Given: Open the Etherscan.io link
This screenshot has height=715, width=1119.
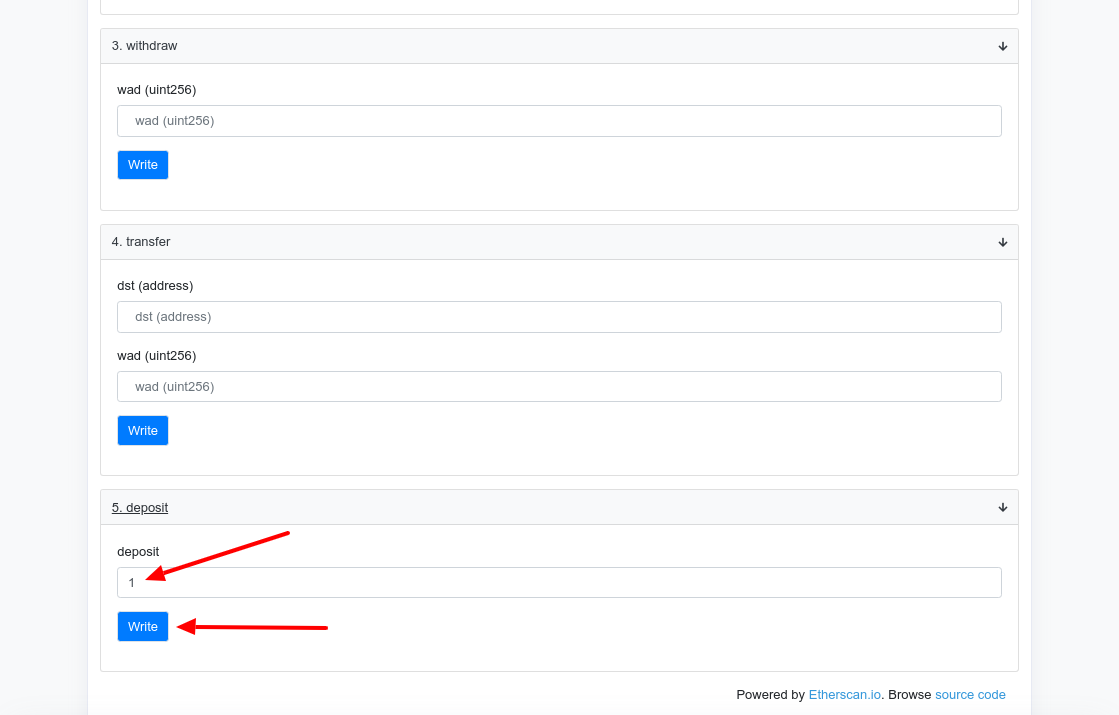Looking at the screenshot, I should click(844, 695).
